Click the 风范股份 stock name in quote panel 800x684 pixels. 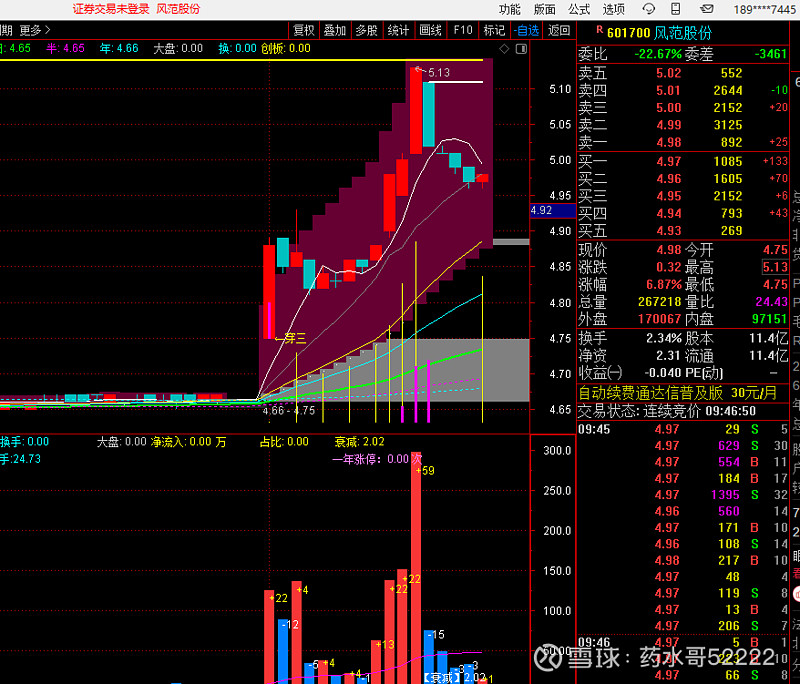[x=683, y=33]
